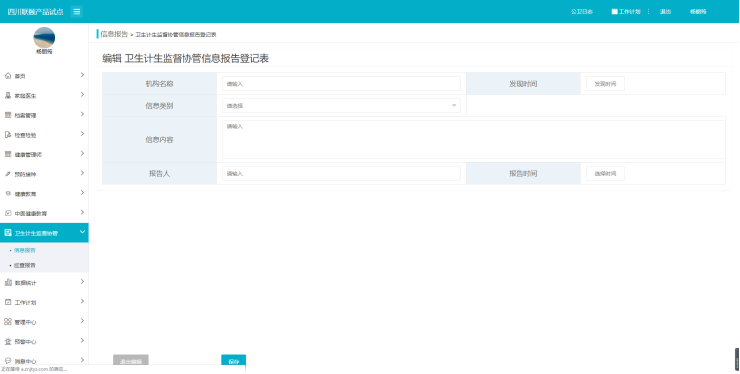Click the 管理中心 grid icon
The width and height of the screenshot is (740, 374).
[x=8, y=322]
